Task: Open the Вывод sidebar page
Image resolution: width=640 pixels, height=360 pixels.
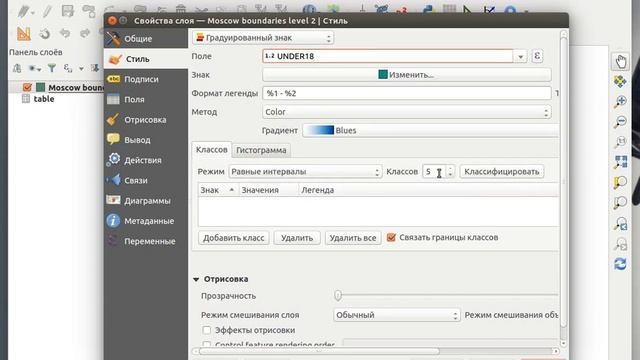Action: point(146,140)
